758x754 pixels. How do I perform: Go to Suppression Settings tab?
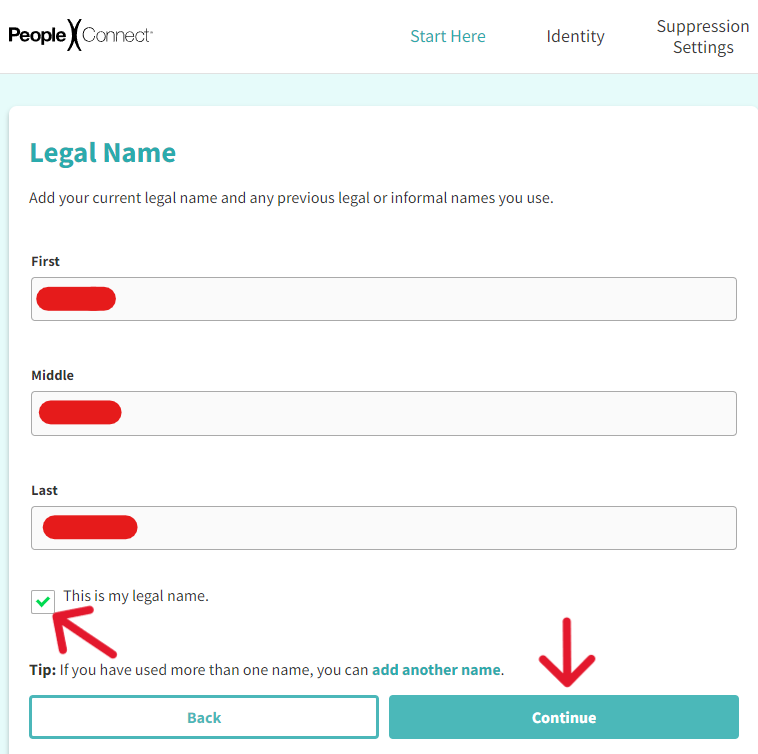pyautogui.click(x=703, y=37)
